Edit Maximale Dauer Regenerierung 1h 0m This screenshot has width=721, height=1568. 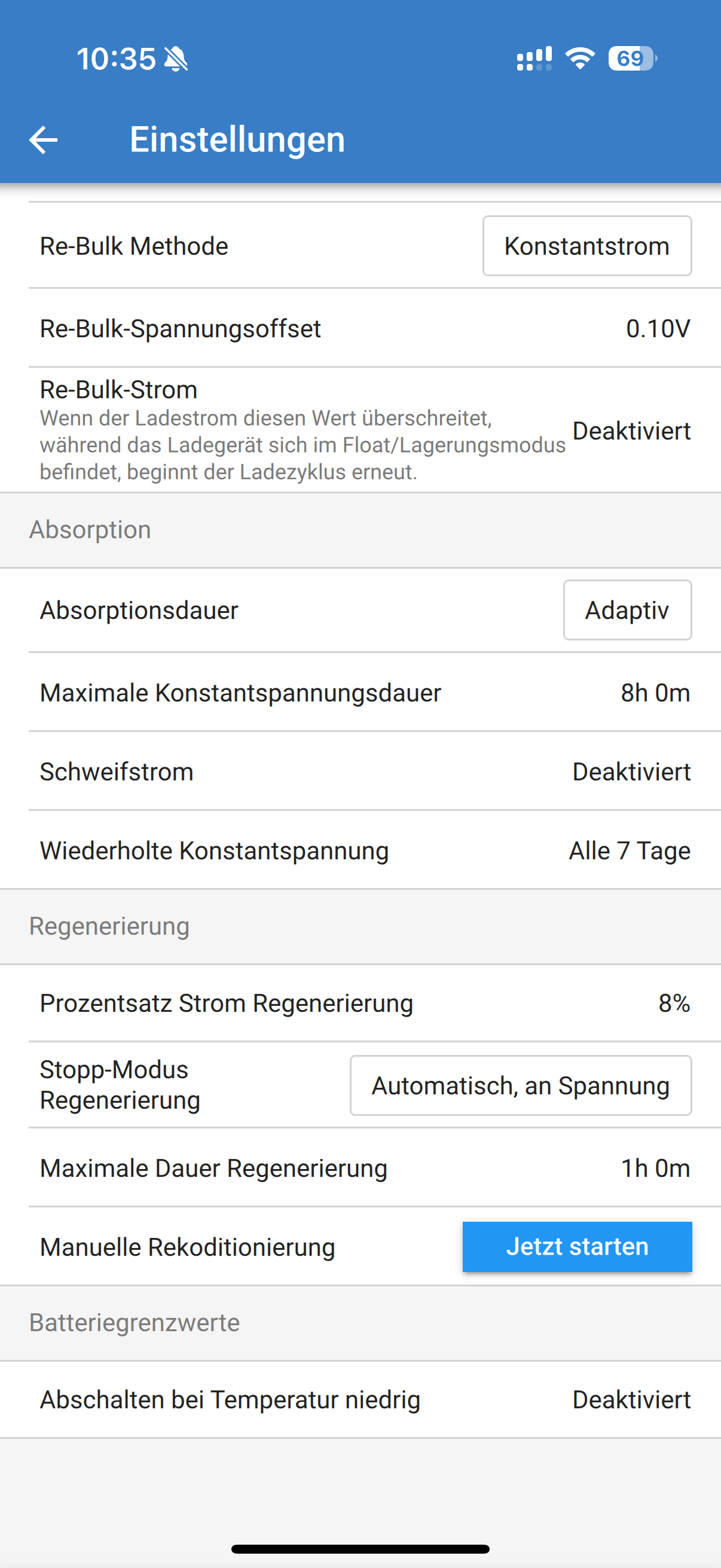(x=360, y=1168)
